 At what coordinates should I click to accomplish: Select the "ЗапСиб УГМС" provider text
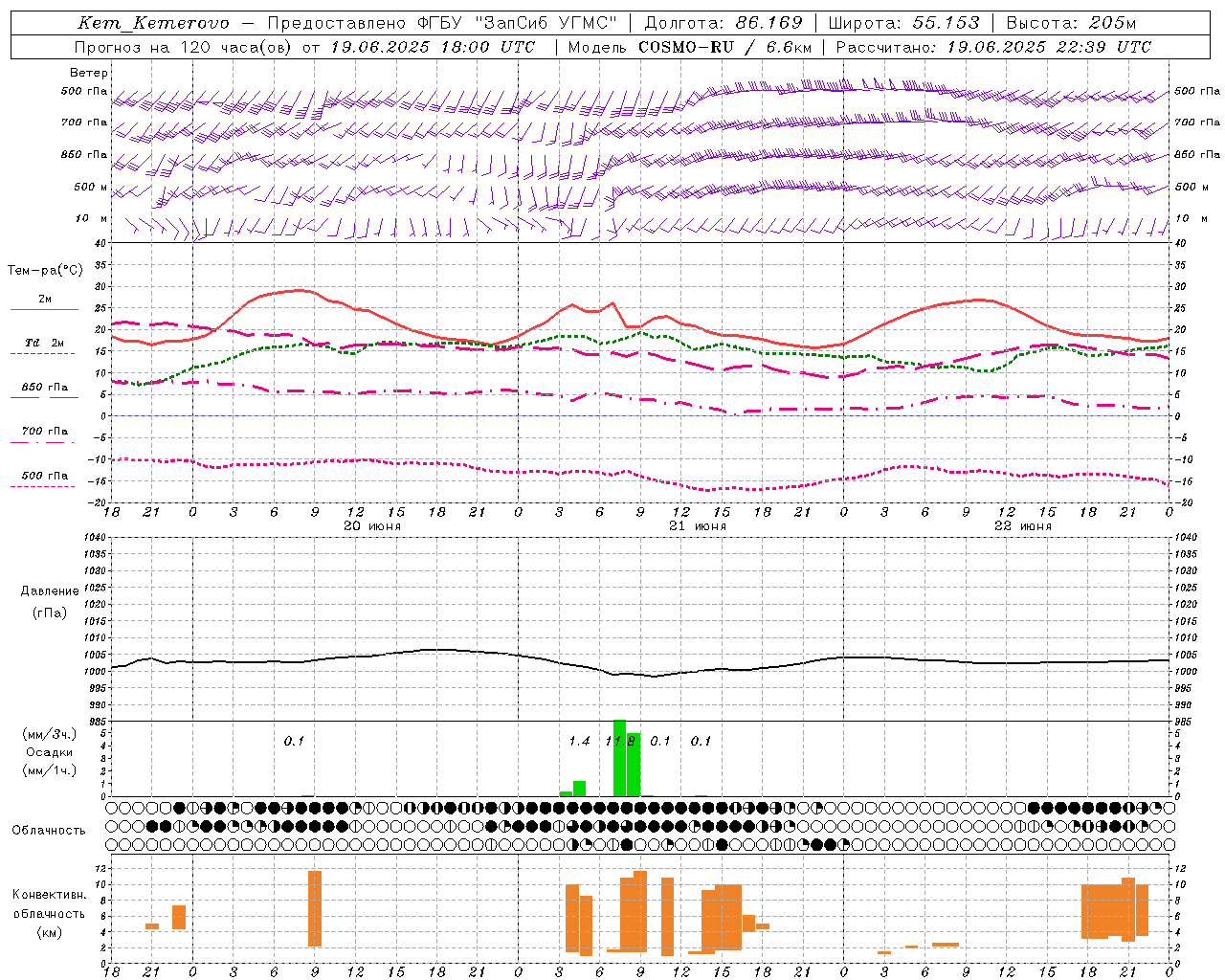click(547, 23)
